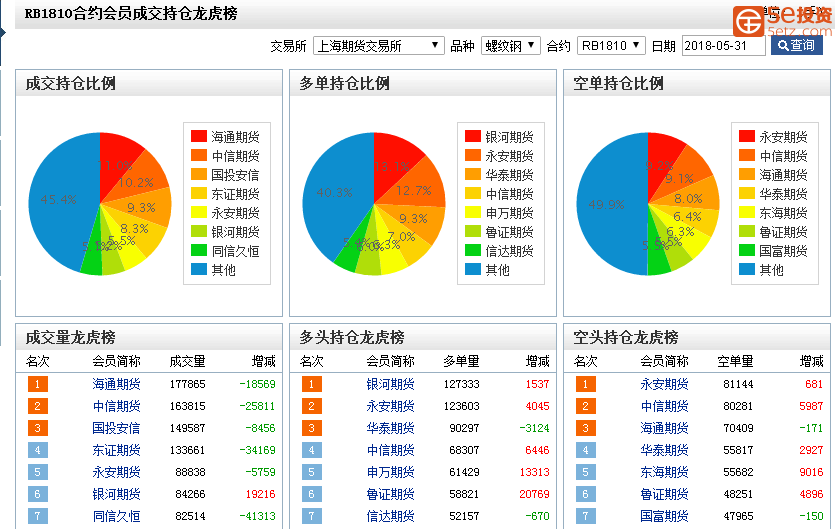This screenshot has height=529, width=840.
Task: Click the 多单量 column header
Action: (x=461, y=362)
